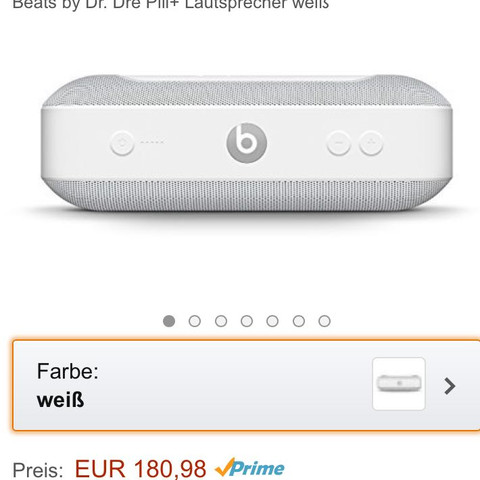The height and width of the screenshot is (480, 480).
Task: Tap the battery indicator dots on speaker
Action: coord(152,142)
